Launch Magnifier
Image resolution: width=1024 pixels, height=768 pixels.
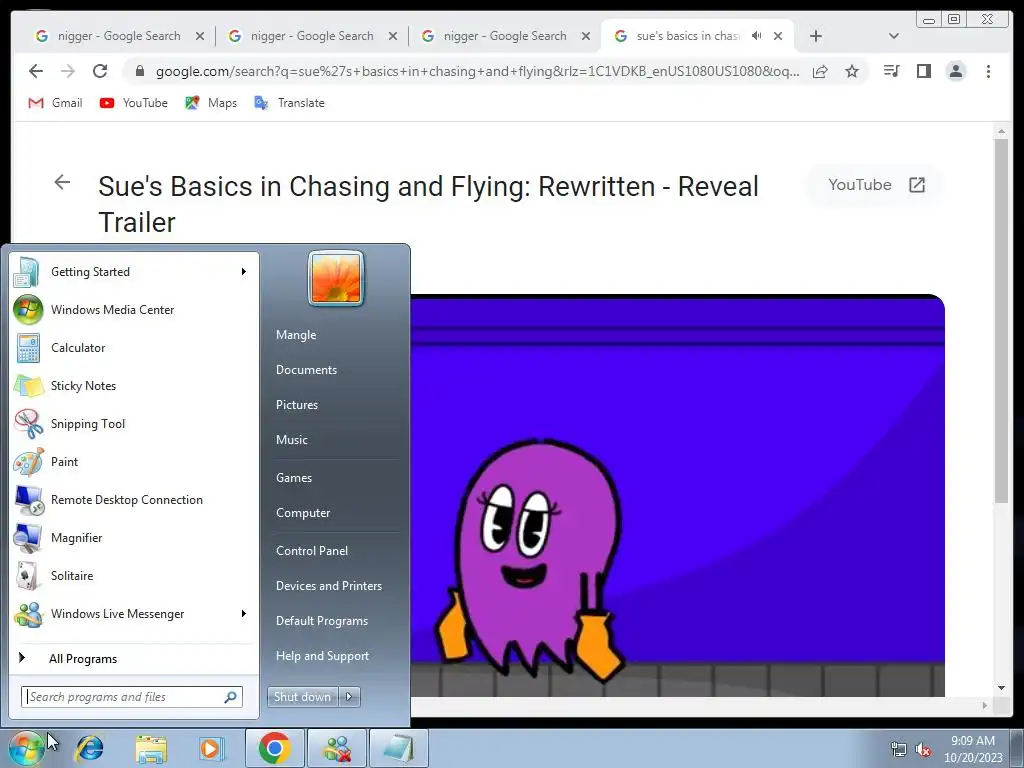[134, 537]
